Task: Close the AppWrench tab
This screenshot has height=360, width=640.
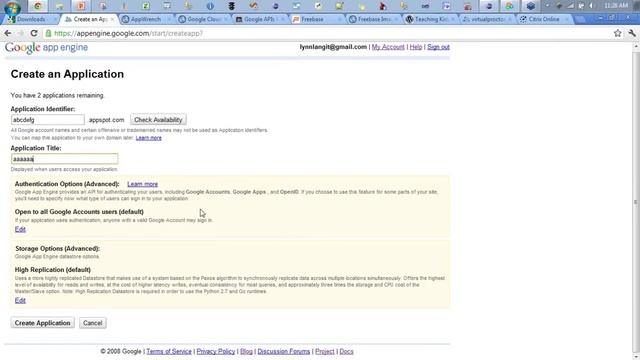Action: pyautogui.click(x=169, y=19)
